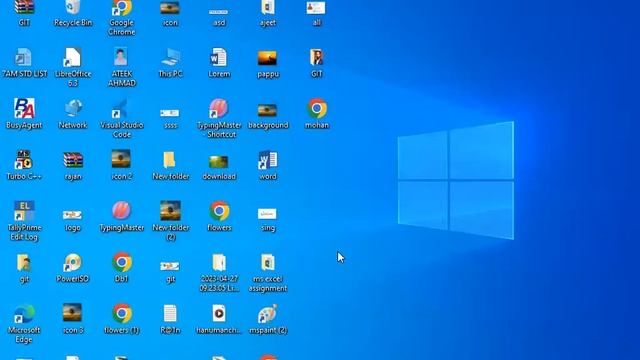Image resolution: width=640 pixels, height=360 pixels.
Task: Select the R@1n text document
Action: click(x=170, y=319)
